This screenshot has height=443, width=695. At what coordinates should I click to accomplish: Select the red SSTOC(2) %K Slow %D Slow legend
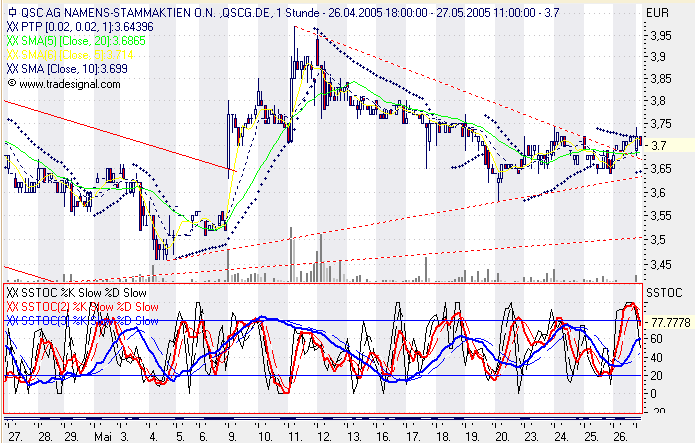(90, 307)
